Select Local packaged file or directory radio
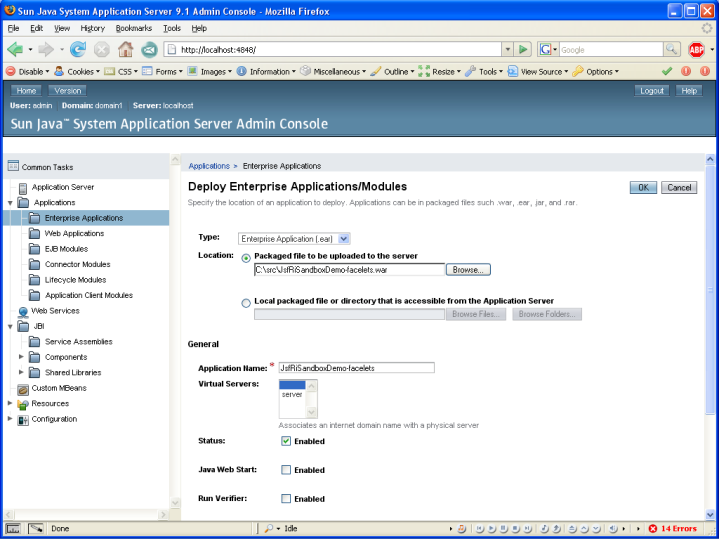Image resolution: width=719 pixels, height=539 pixels. [246, 303]
